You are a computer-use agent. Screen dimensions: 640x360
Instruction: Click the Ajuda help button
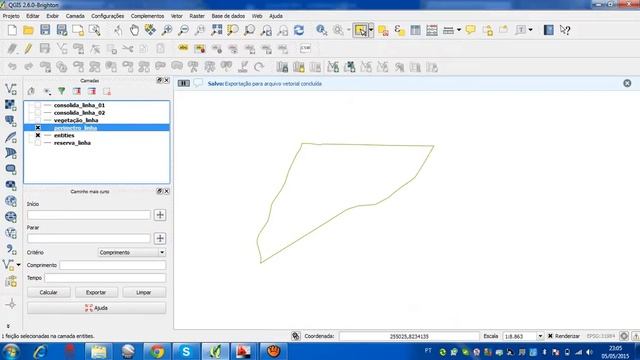(x=97, y=308)
